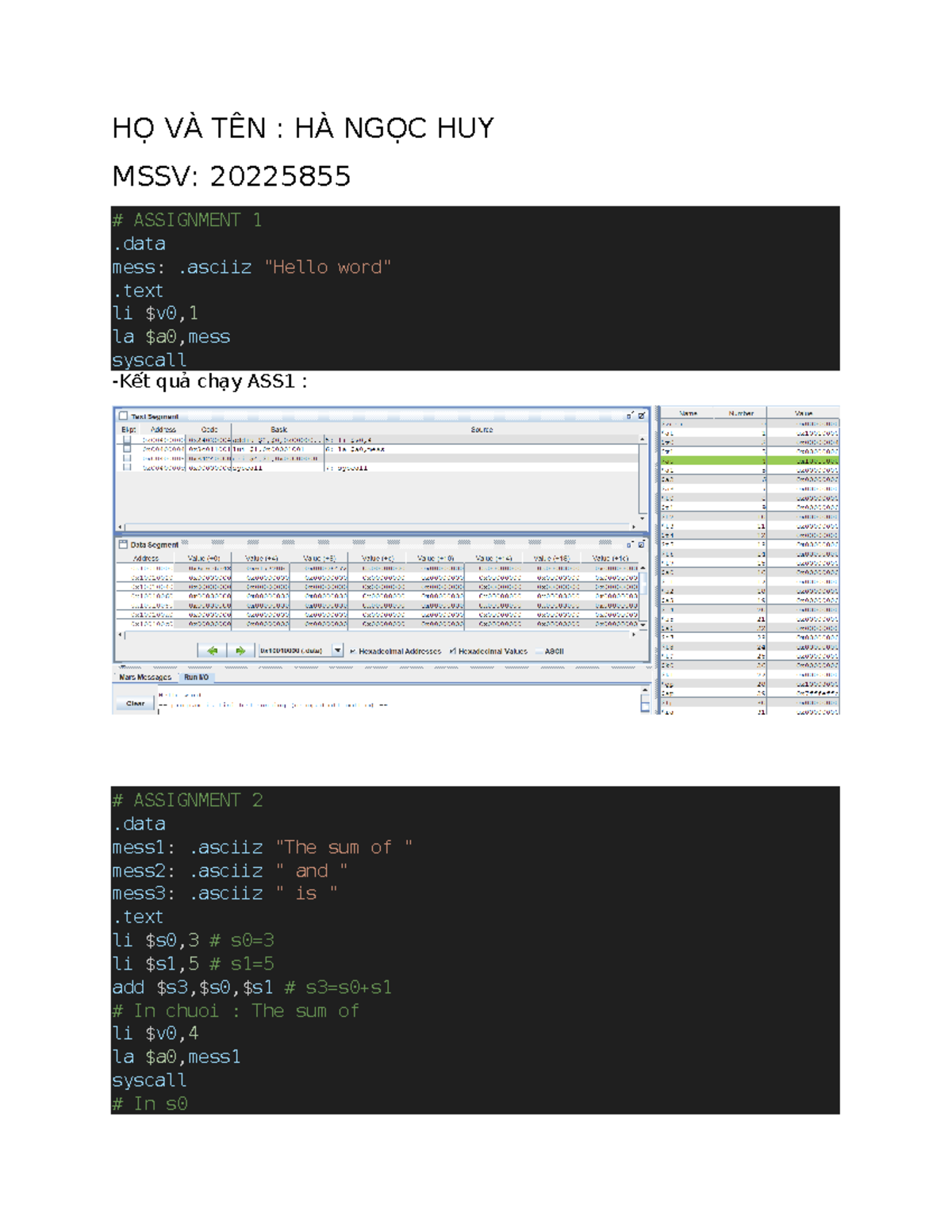This screenshot has height=1232, width=952.
Task: Click the Text Segment title bar panel icon
Action: (122, 414)
